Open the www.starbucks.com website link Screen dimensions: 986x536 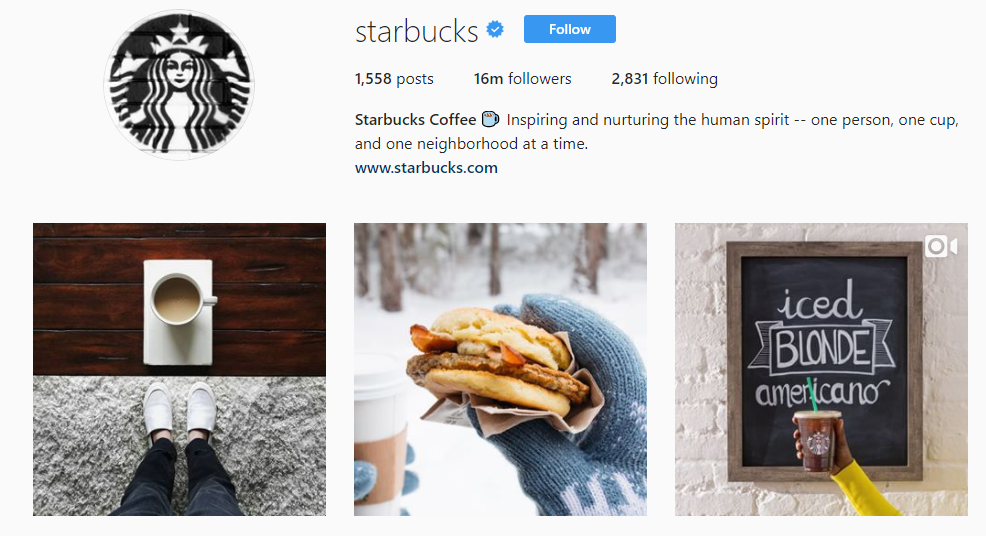[426, 168]
